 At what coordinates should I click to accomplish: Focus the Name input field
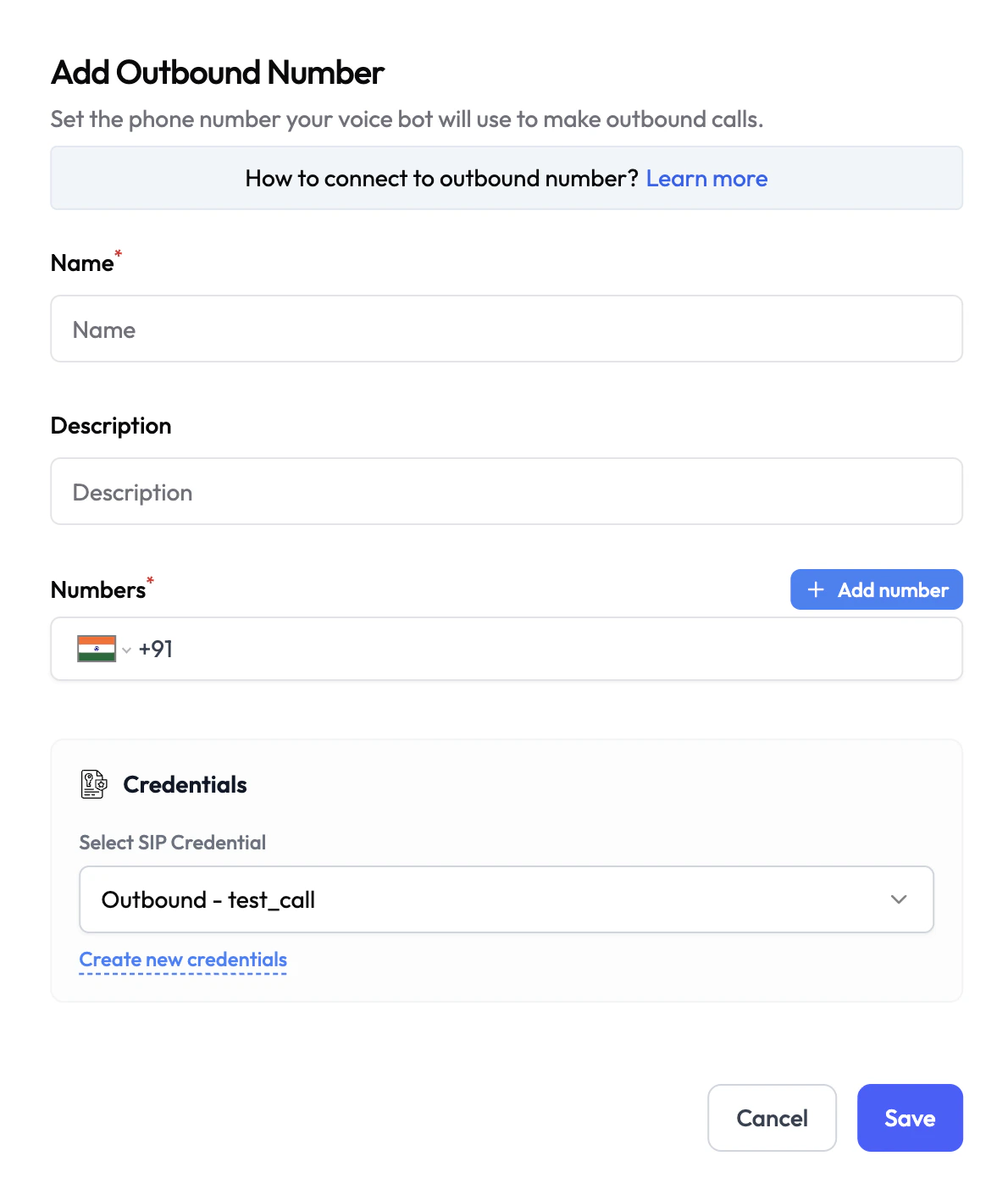pyautogui.click(x=506, y=329)
